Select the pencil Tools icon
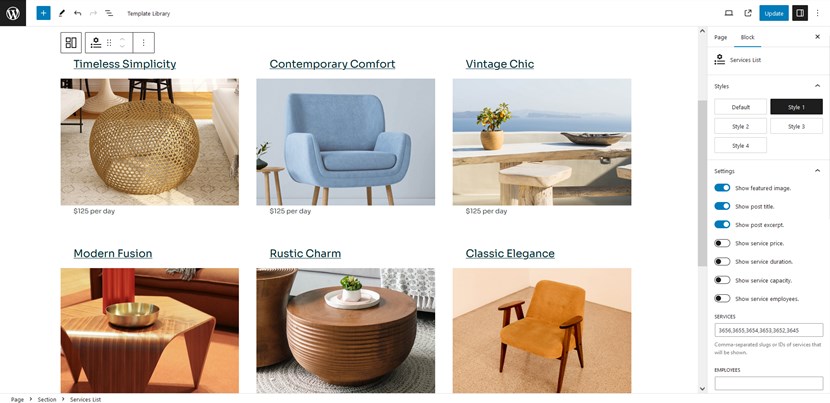 click(61, 13)
